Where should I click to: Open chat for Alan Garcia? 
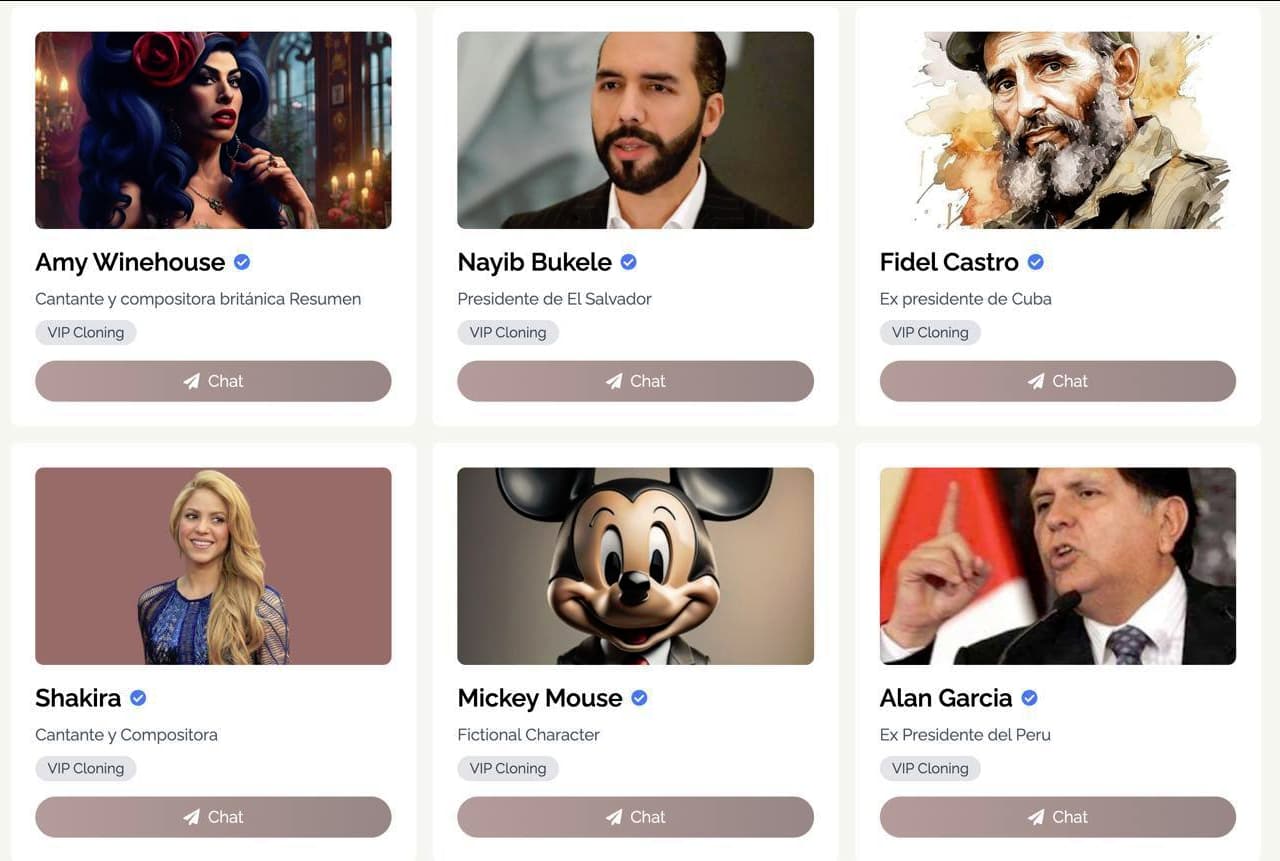click(x=1058, y=817)
